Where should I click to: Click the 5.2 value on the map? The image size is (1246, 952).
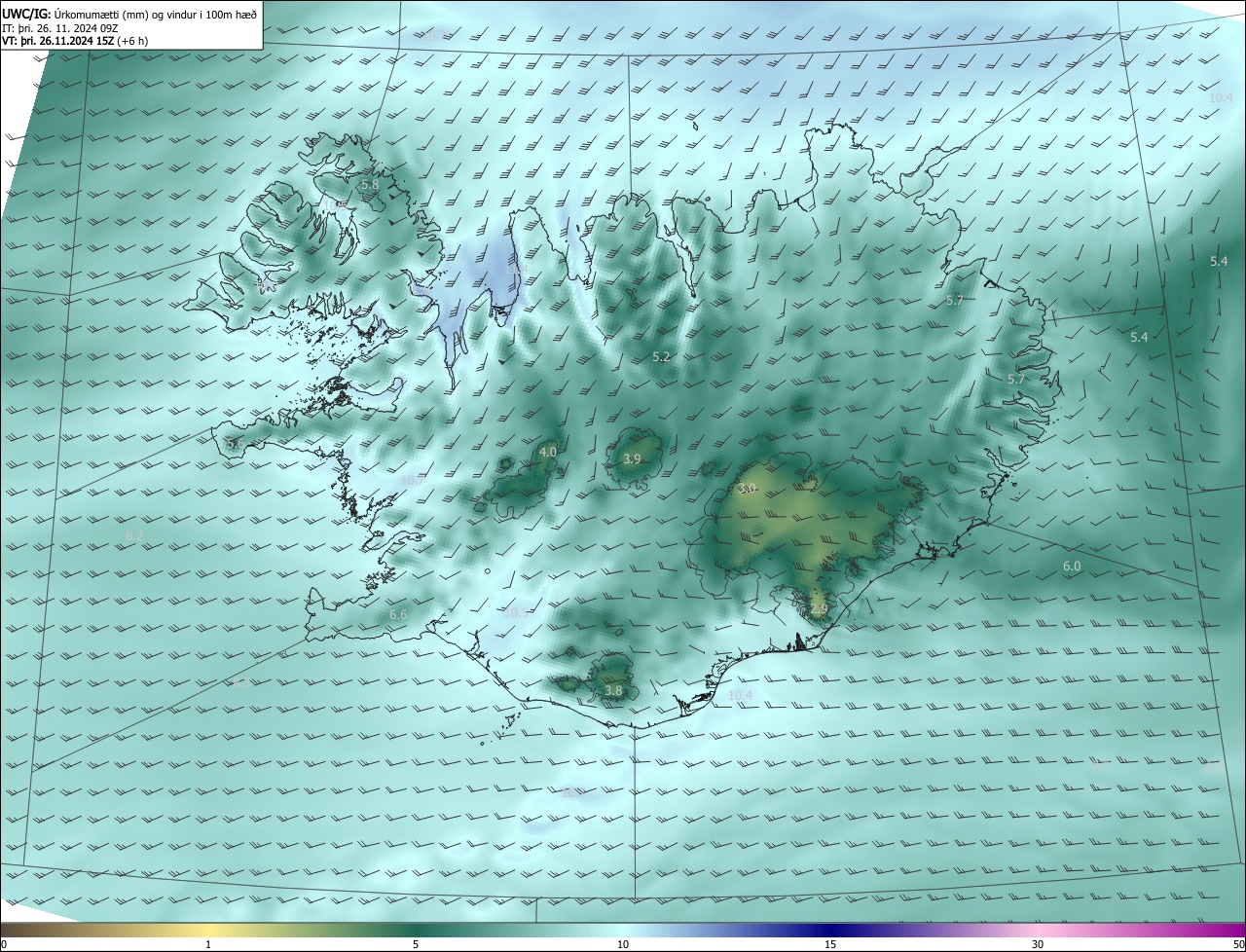pos(661,357)
